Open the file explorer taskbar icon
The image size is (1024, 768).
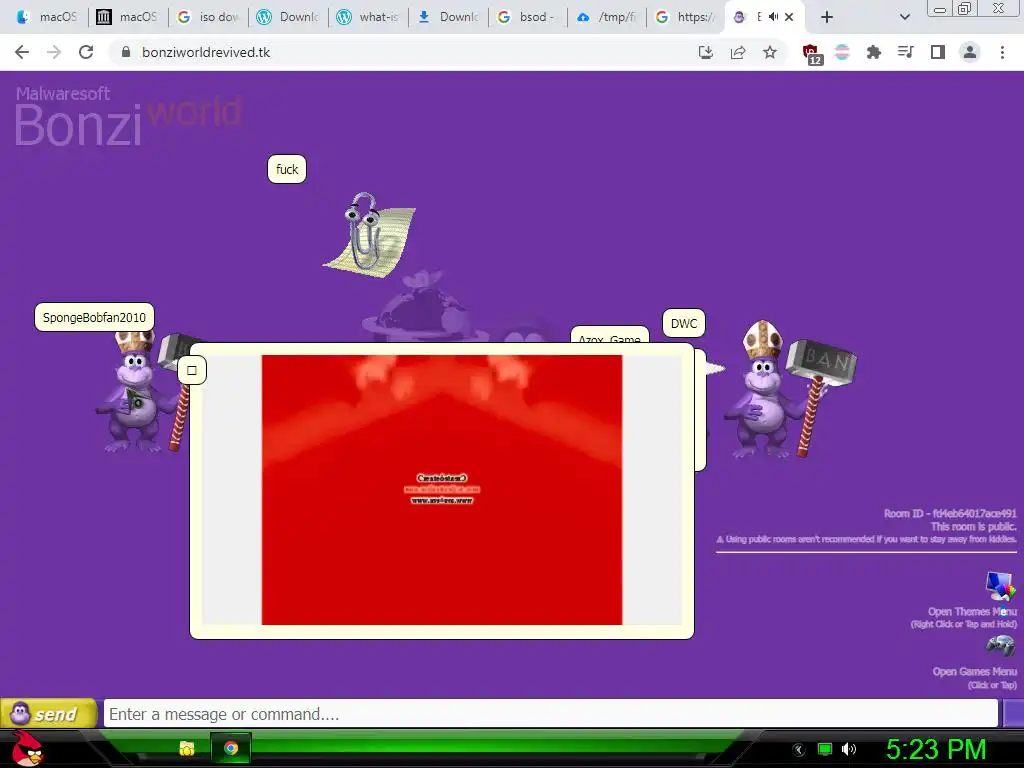(x=187, y=748)
